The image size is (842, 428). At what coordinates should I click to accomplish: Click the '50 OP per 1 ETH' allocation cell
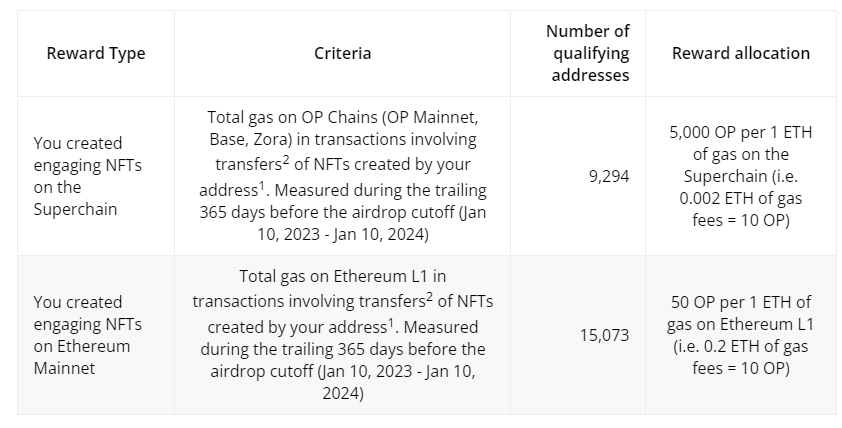[x=741, y=302]
